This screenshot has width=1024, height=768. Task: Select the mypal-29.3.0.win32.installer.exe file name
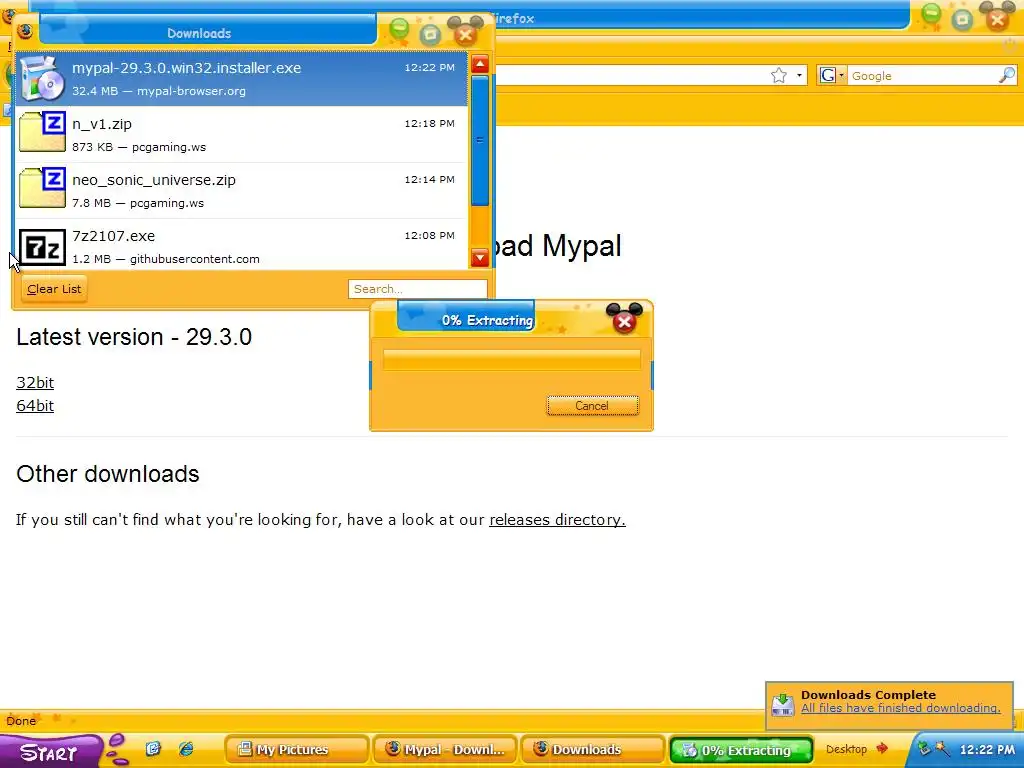coord(187,68)
